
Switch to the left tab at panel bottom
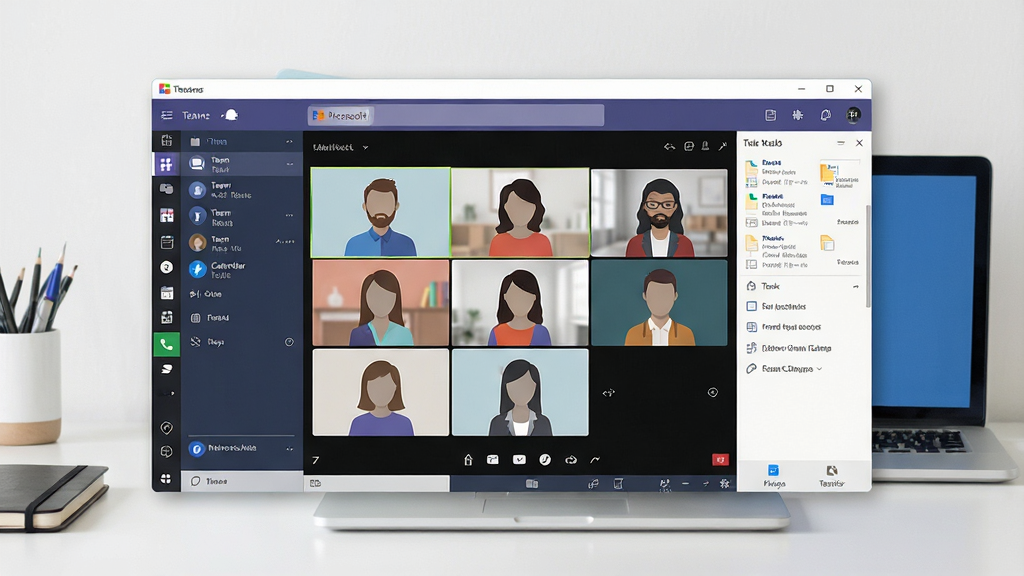pyautogui.click(x=774, y=476)
